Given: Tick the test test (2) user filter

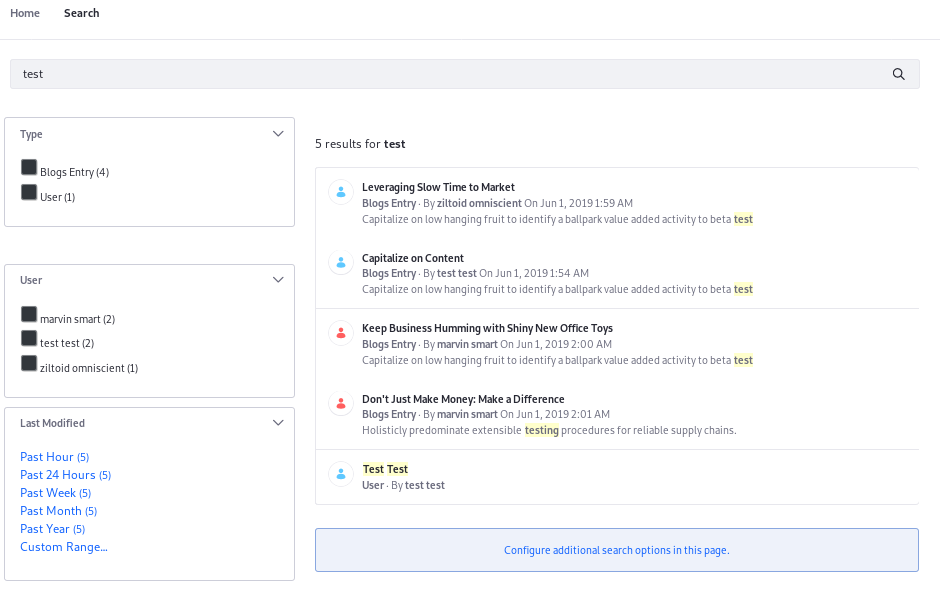Looking at the screenshot, I should (x=29, y=339).
